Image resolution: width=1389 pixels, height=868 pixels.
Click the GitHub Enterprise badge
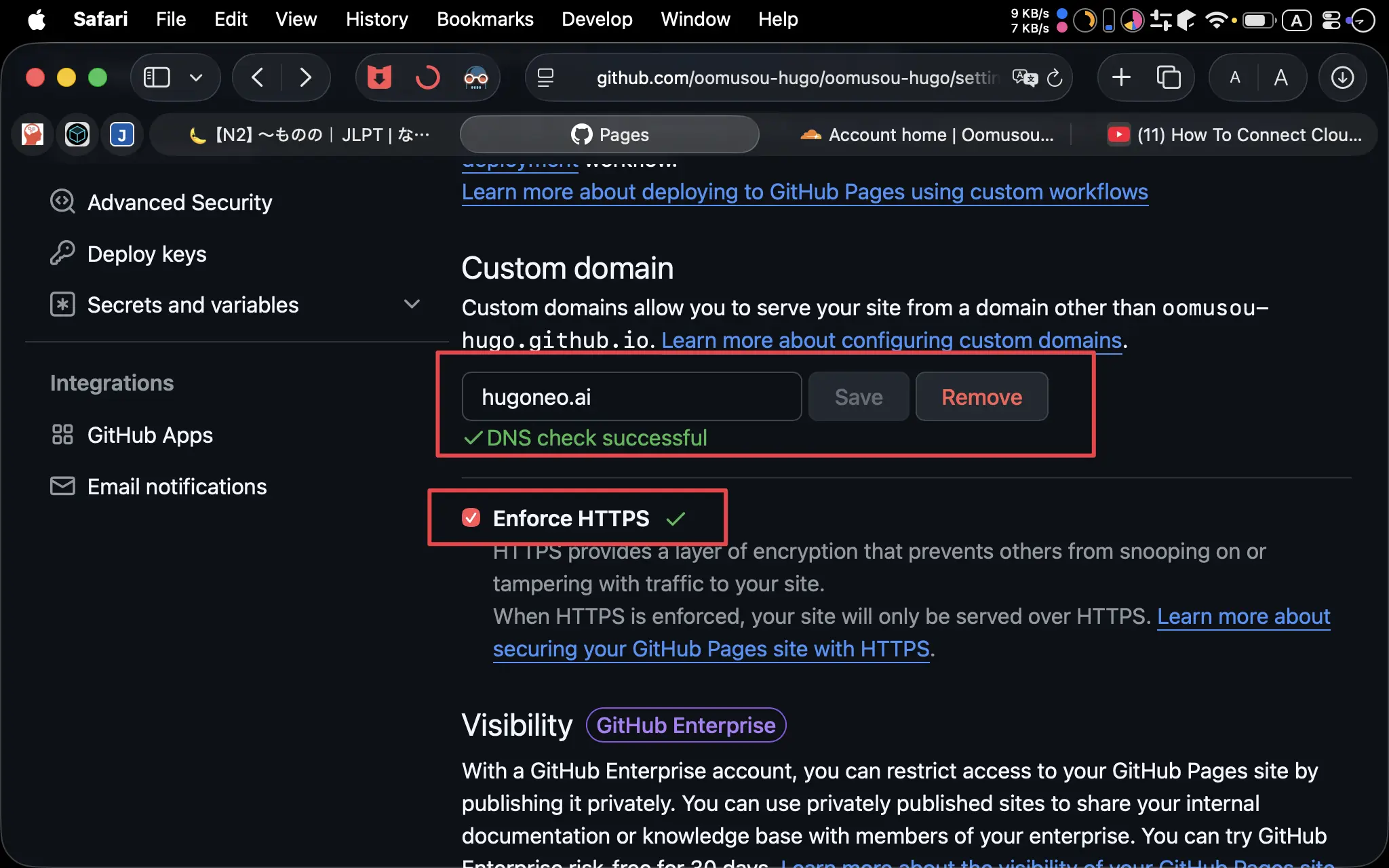(x=686, y=725)
